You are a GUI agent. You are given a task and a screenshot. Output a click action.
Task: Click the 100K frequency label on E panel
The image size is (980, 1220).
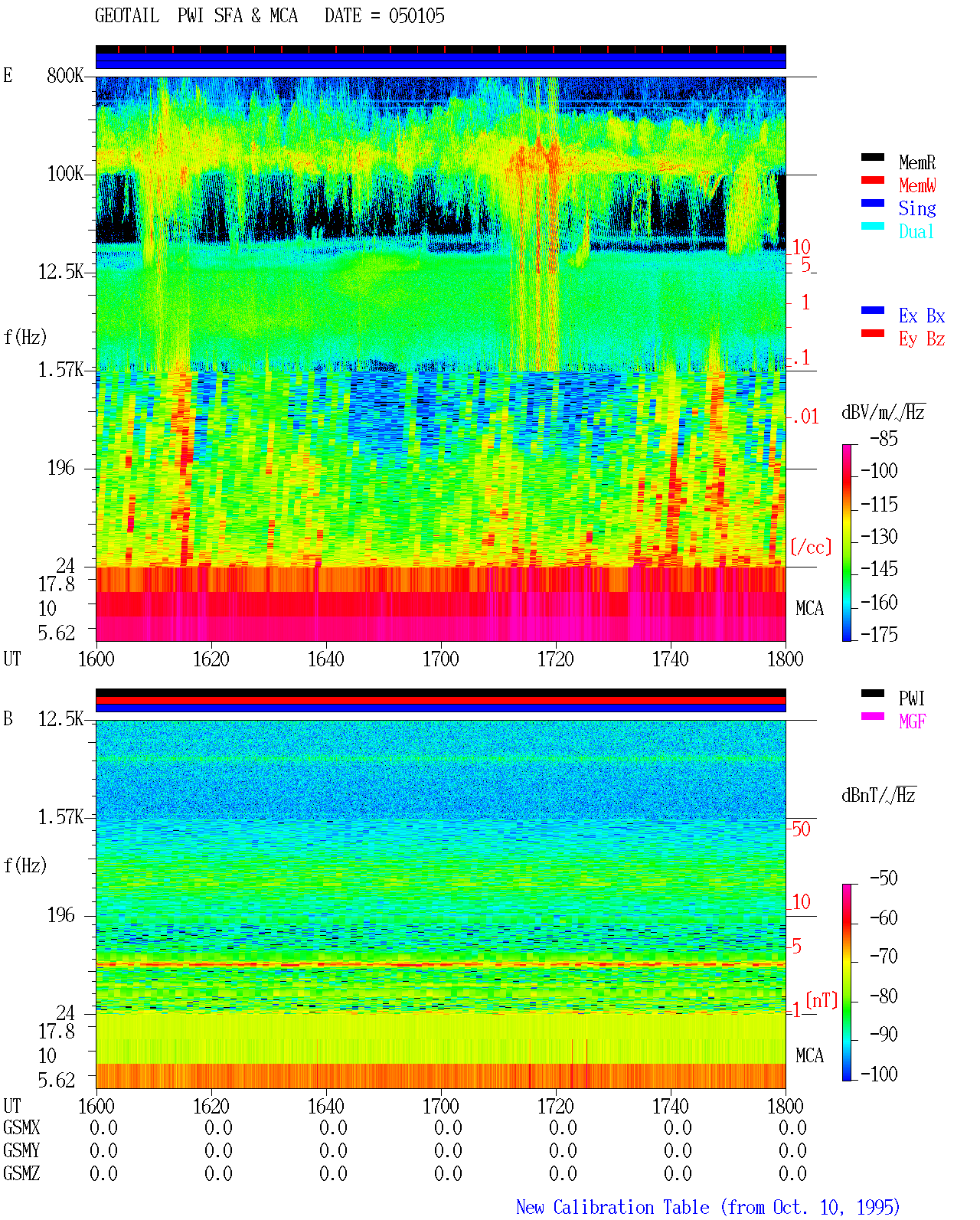tap(65, 174)
